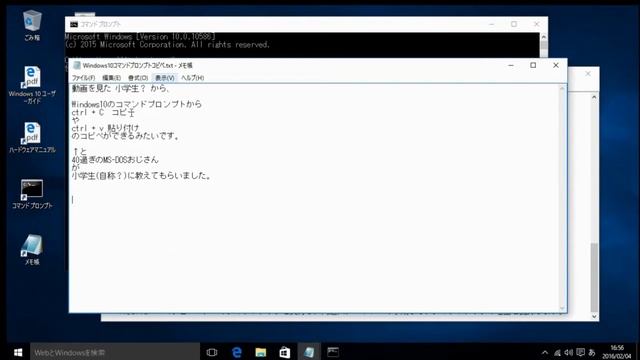Click the background window vertical scrollbar thumb
The width and height of the screenshot is (640, 360).
pyautogui.click(x=594, y=277)
